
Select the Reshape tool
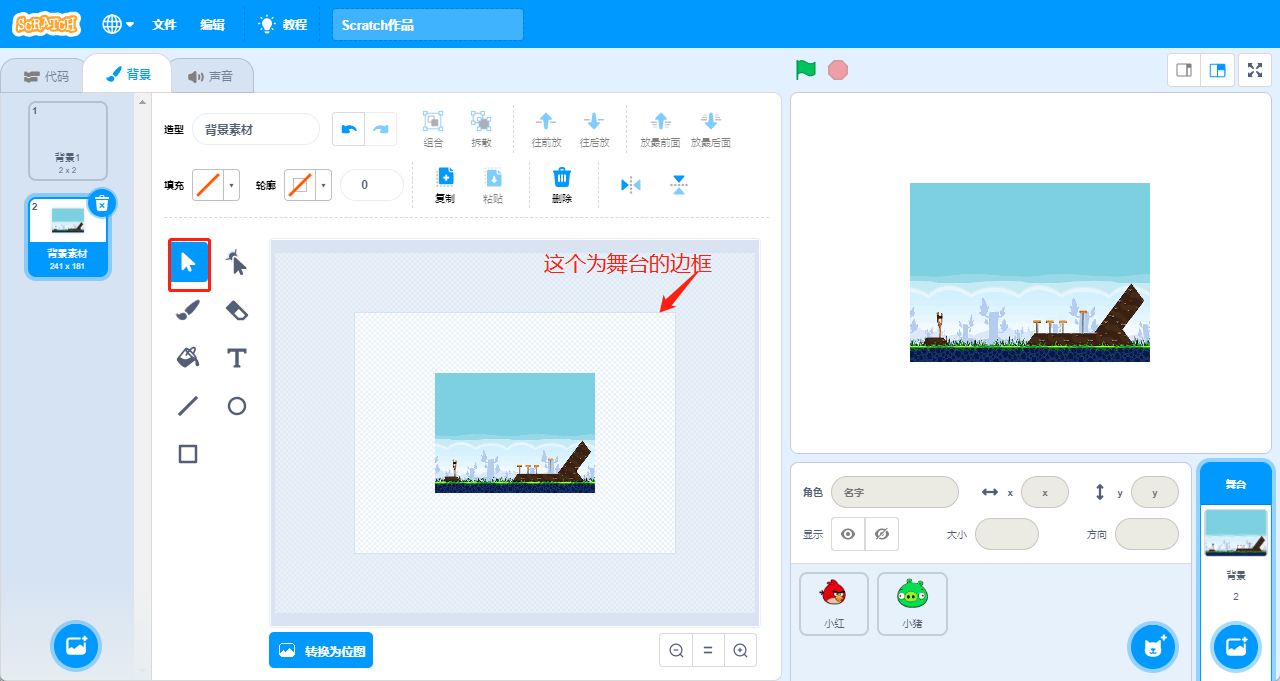[236, 263]
